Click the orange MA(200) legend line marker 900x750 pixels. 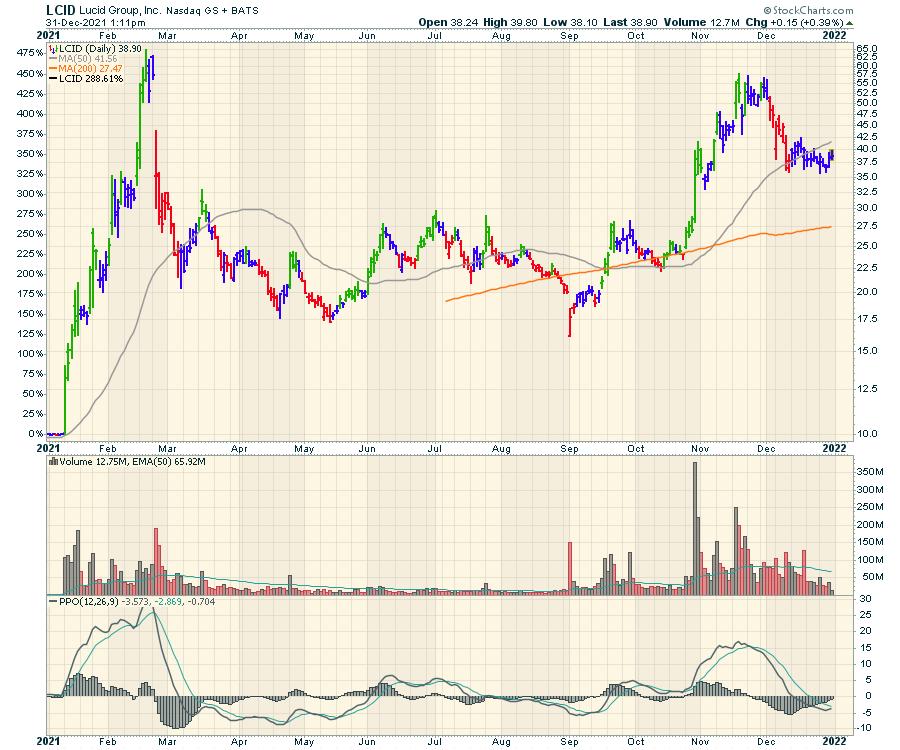[52, 67]
